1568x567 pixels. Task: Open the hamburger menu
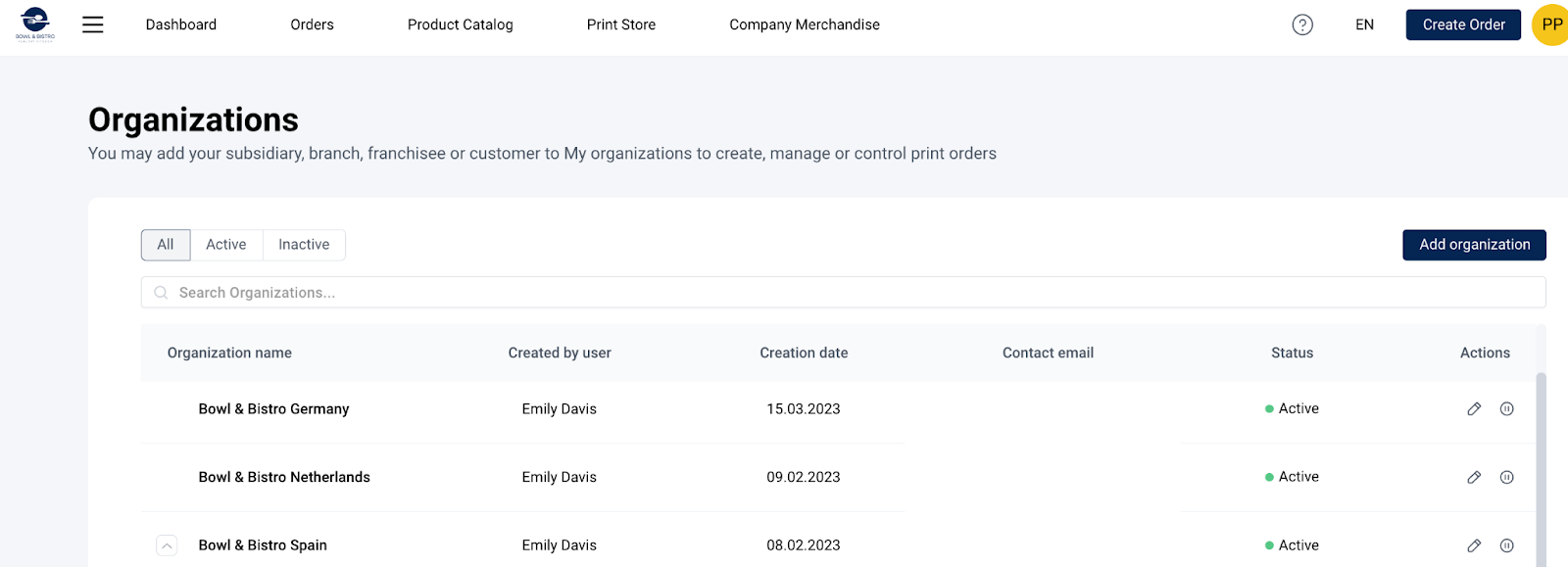coord(93,24)
